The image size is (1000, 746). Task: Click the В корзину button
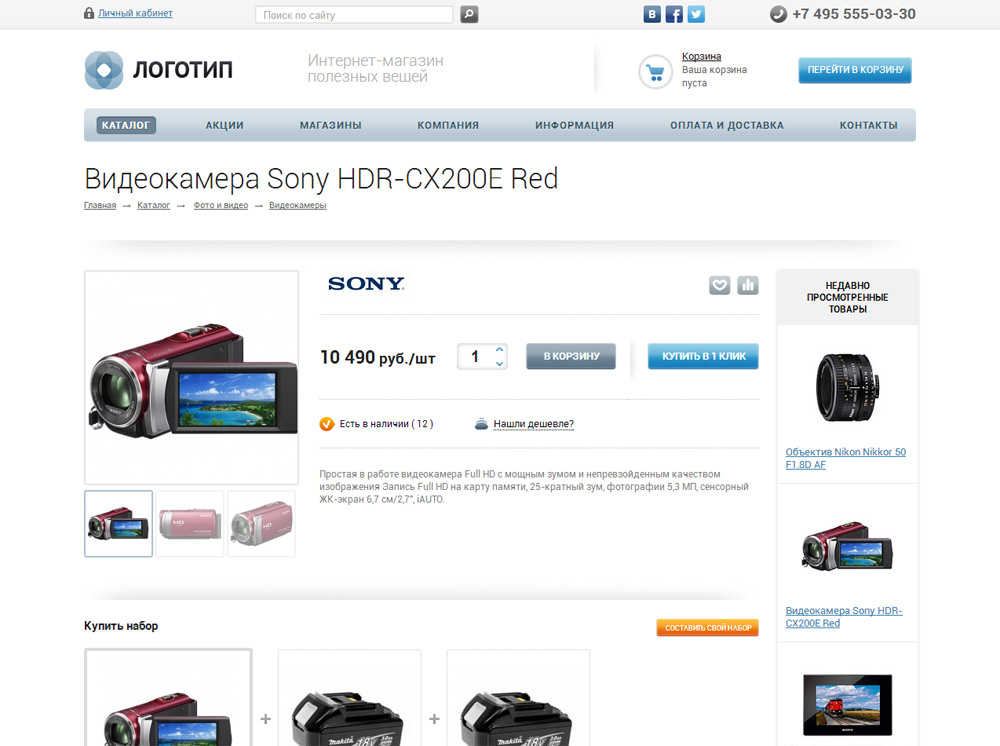coord(571,356)
